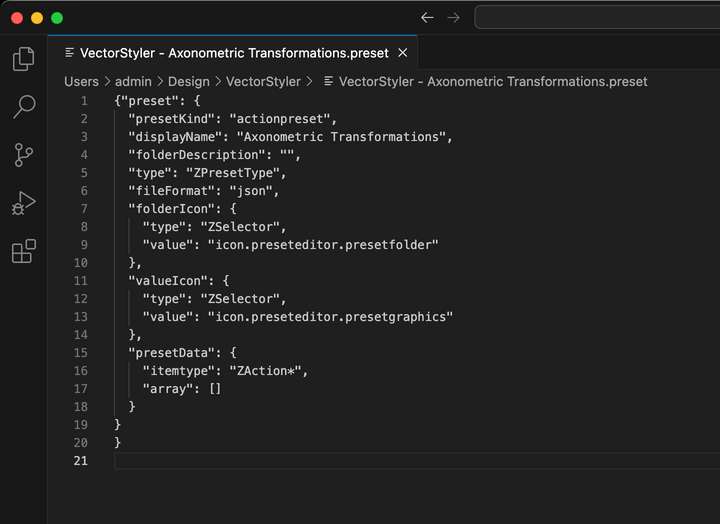Open the VectorStyler folder breadcrumb segment
The height and width of the screenshot is (524, 720).
pyautogui.click(x=263, y=82)
